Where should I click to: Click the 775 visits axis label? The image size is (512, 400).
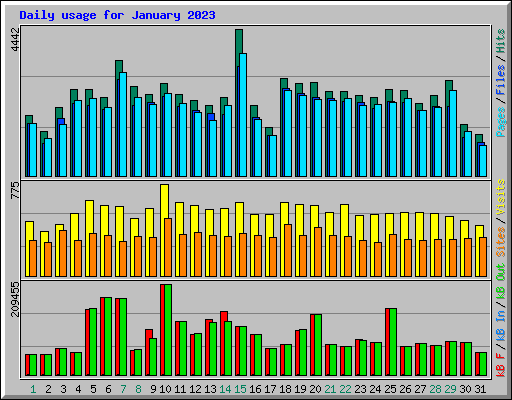coord(15,190)
